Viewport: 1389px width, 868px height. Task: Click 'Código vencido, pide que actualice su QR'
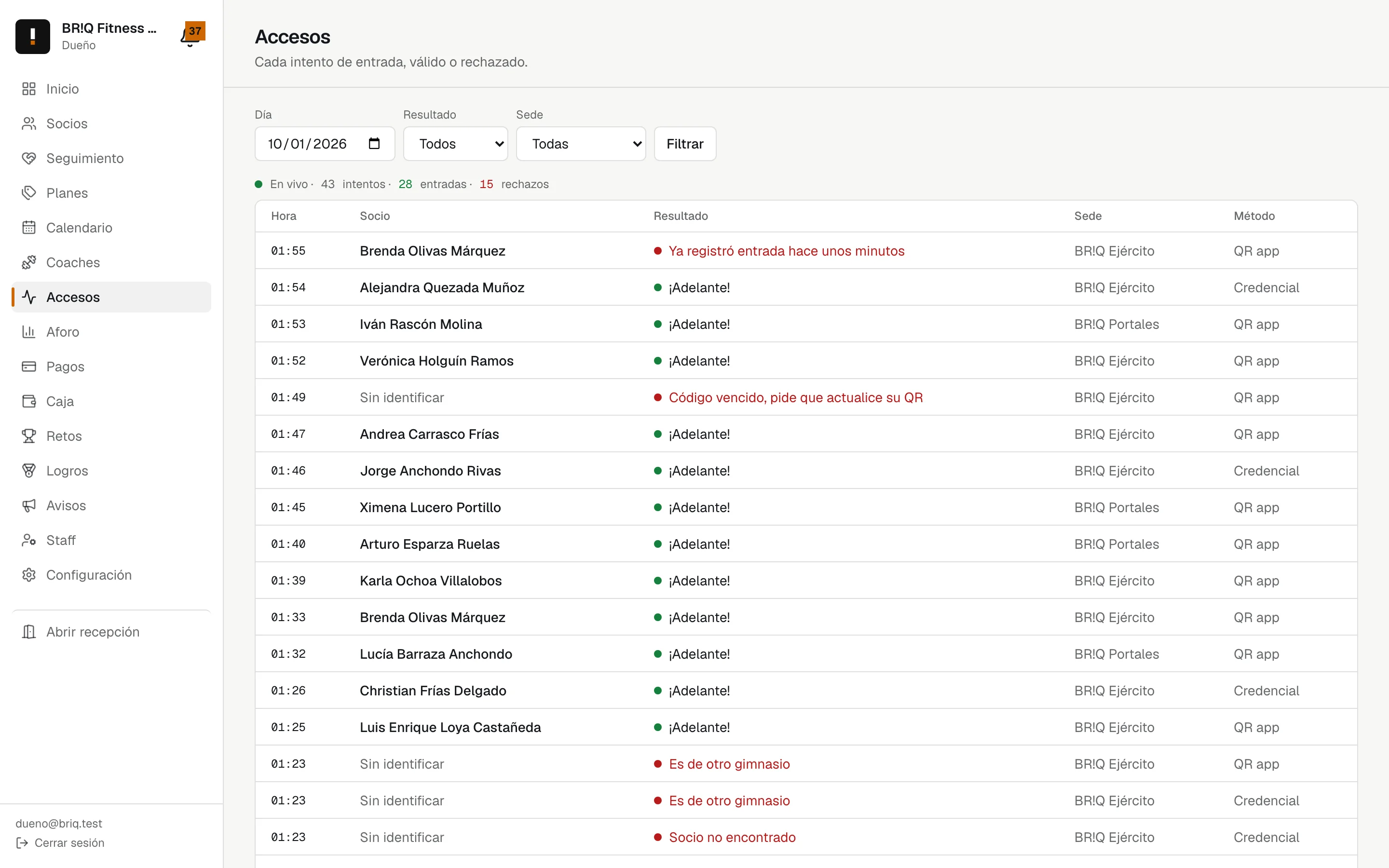[x=795, y=398]
